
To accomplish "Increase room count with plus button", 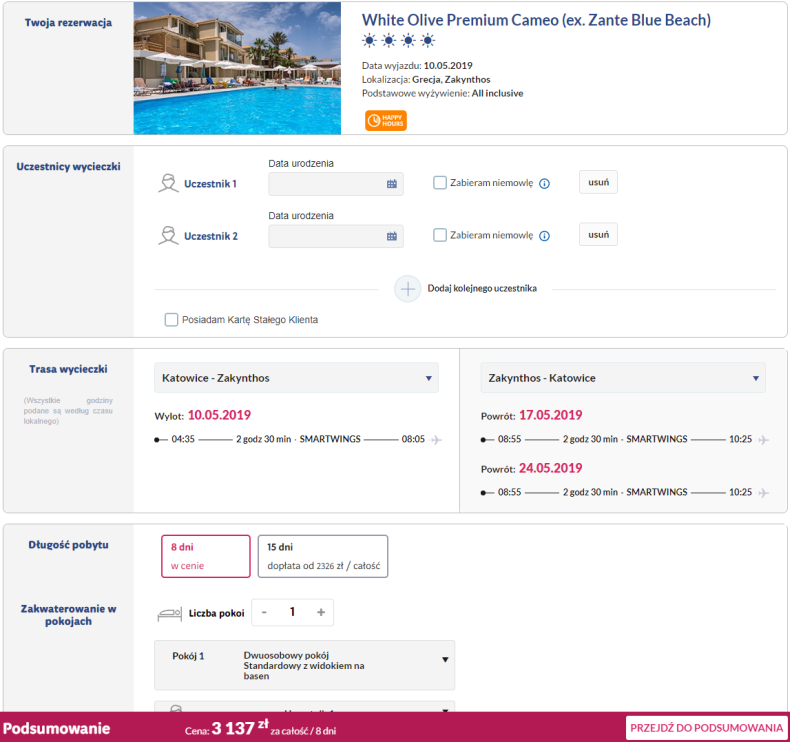I will tap(321, 612).
